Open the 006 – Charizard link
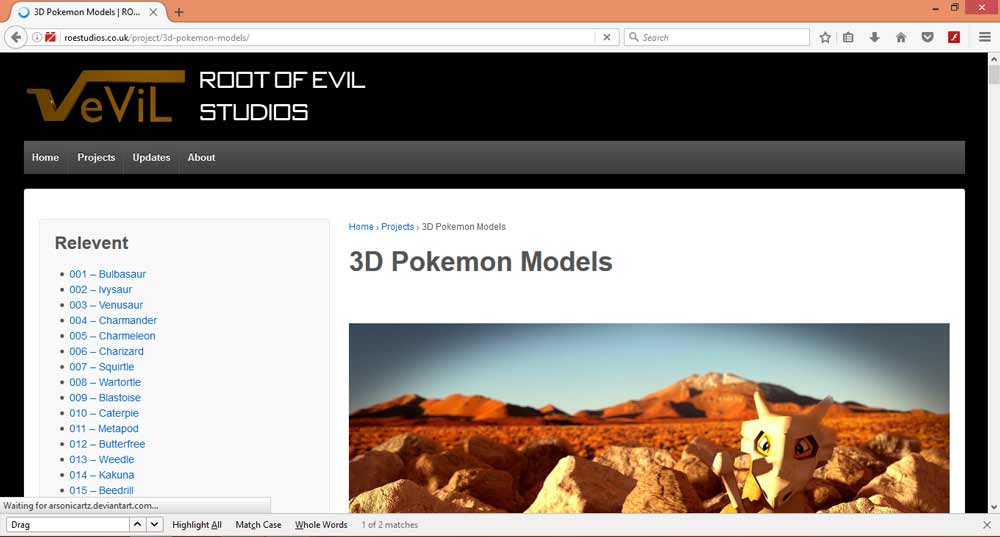The width and height of the screenshot is (1000, 537). (x=106, y=351)
